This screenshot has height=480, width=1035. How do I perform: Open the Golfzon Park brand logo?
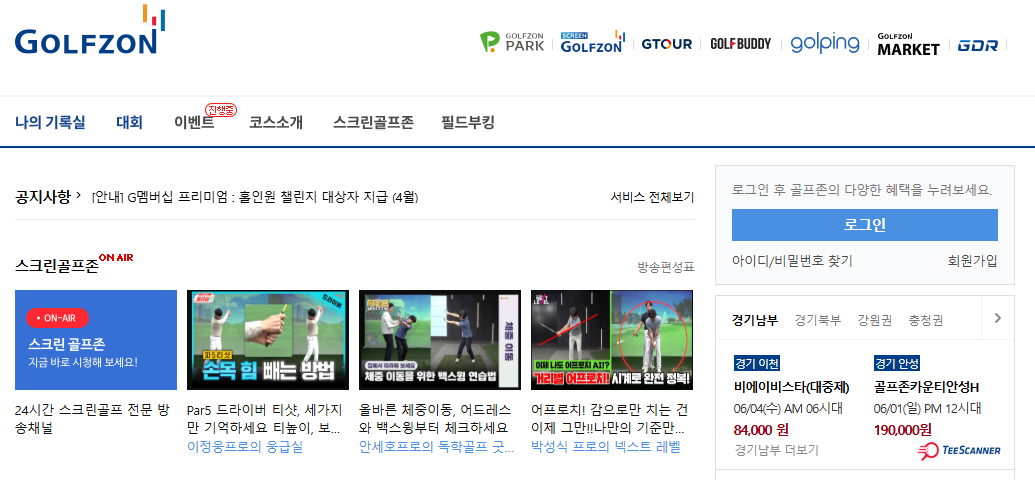512,42
